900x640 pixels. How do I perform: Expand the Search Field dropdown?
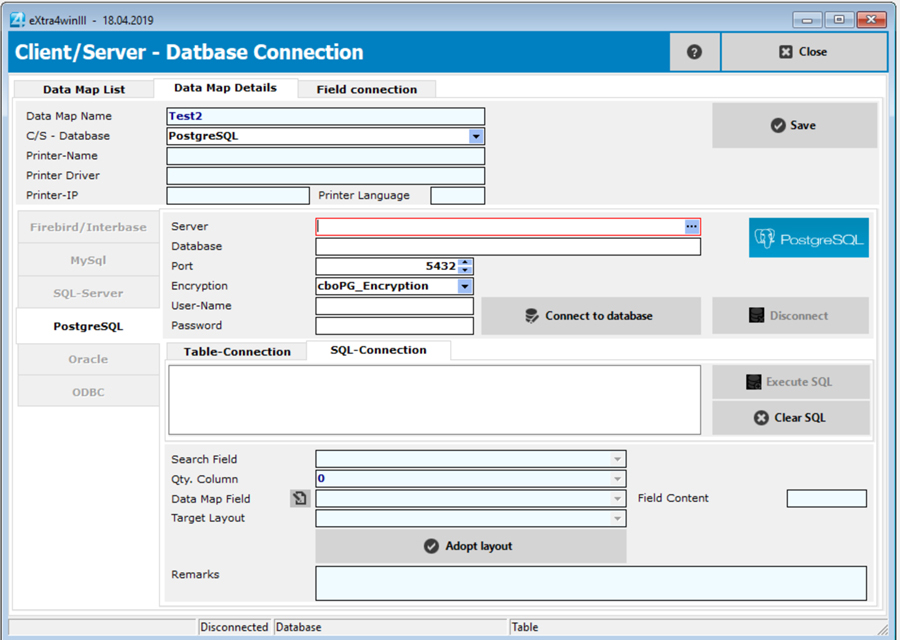tap(617, 459)
